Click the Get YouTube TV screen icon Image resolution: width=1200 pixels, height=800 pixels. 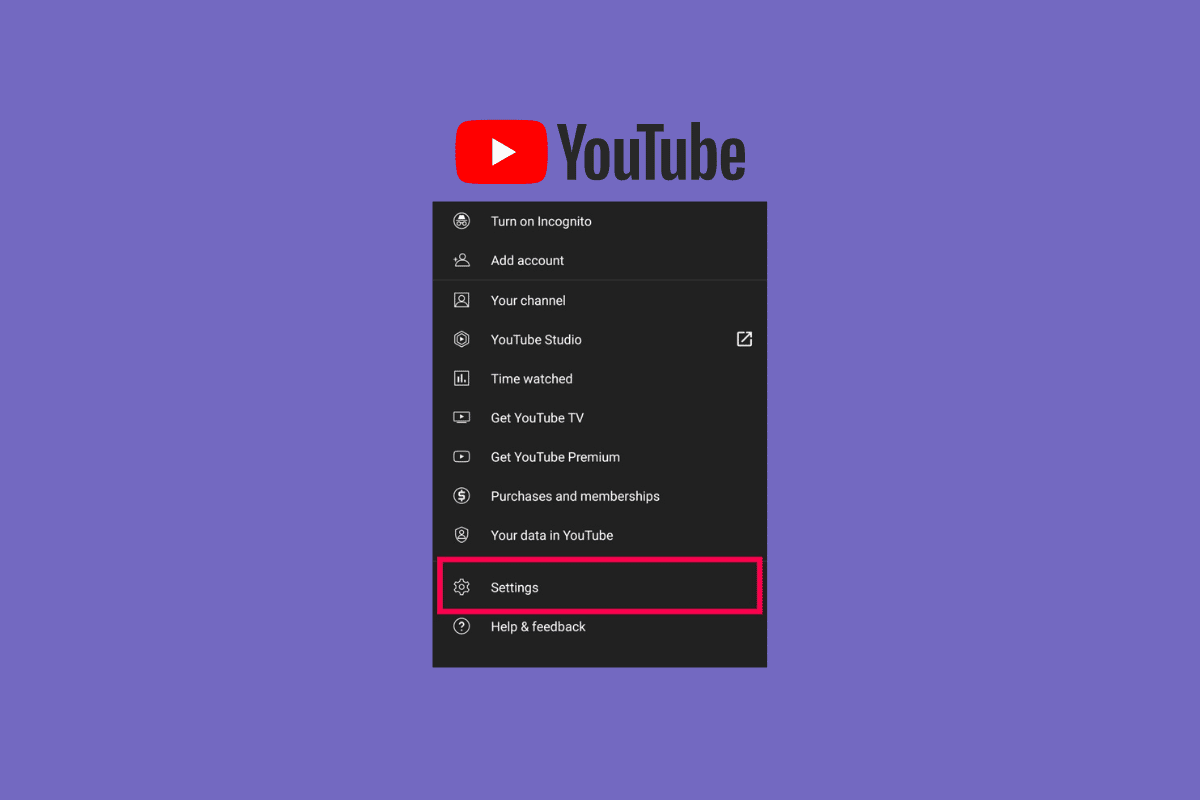(461, 417)
